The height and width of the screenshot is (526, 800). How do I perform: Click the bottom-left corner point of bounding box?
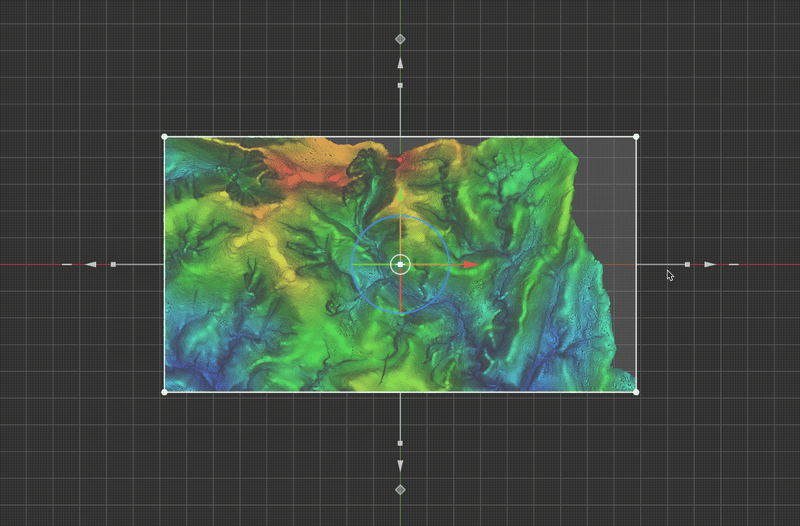coord(164,392)
